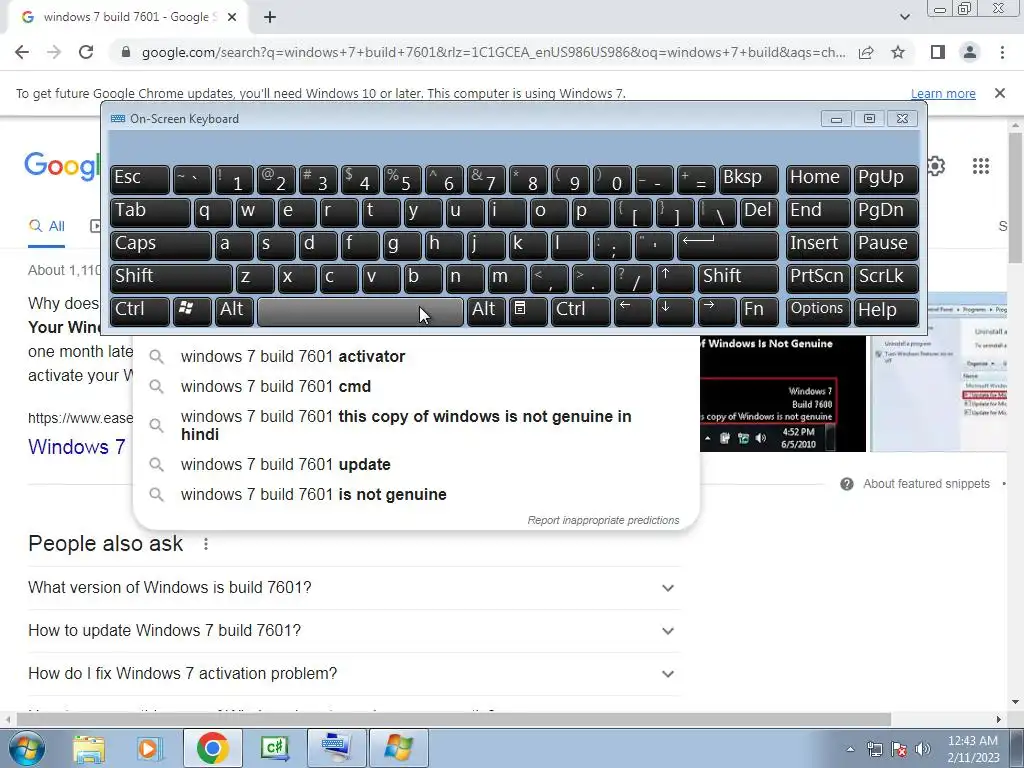Click the Esc key on On-Screen Keyboard
This screenshot has height=768, width=1024.
(x=140, y=179)
